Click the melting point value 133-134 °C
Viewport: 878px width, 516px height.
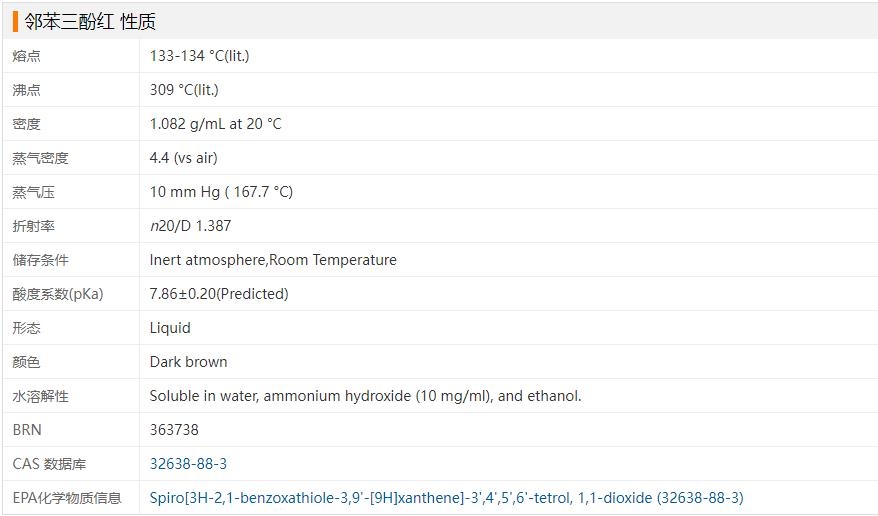point(199,56)
